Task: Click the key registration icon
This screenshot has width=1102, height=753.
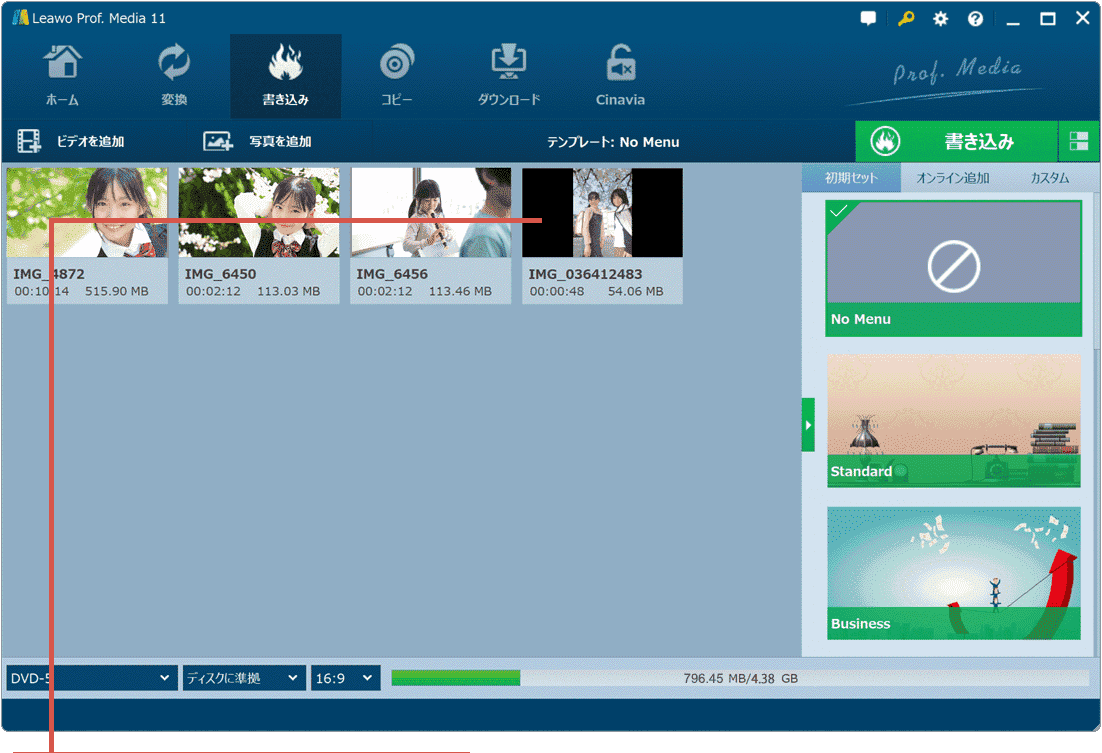Action: coord(905,19)
